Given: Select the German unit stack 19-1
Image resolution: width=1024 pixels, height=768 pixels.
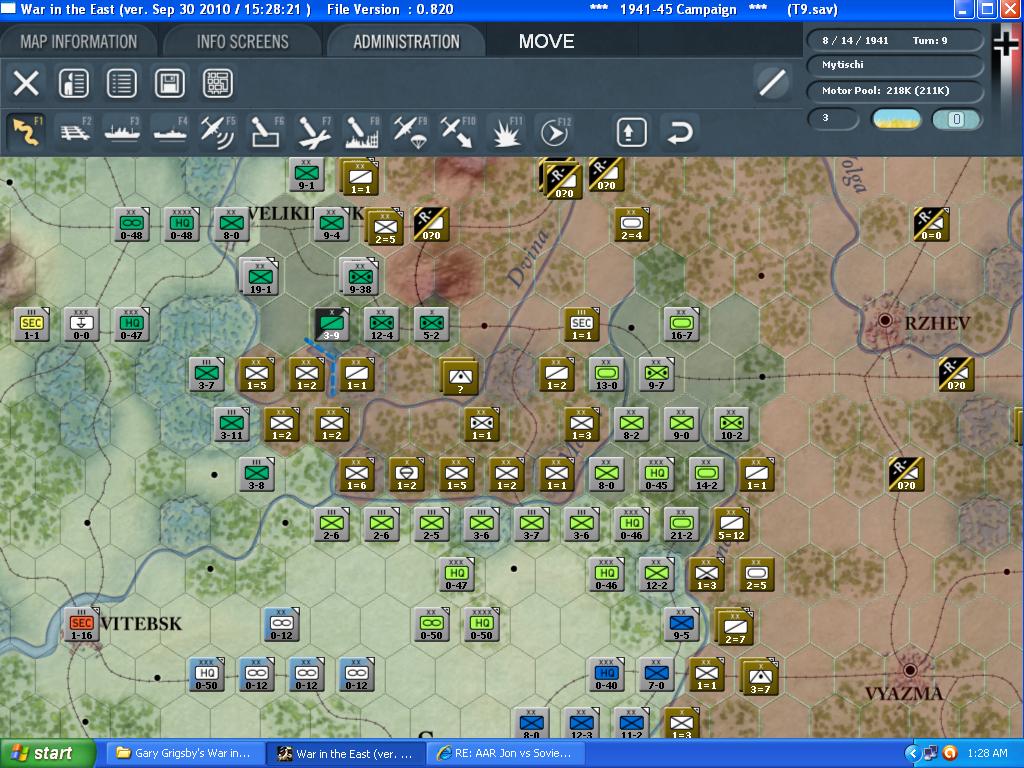Looking at the screenshot, I should coord(260,277).
